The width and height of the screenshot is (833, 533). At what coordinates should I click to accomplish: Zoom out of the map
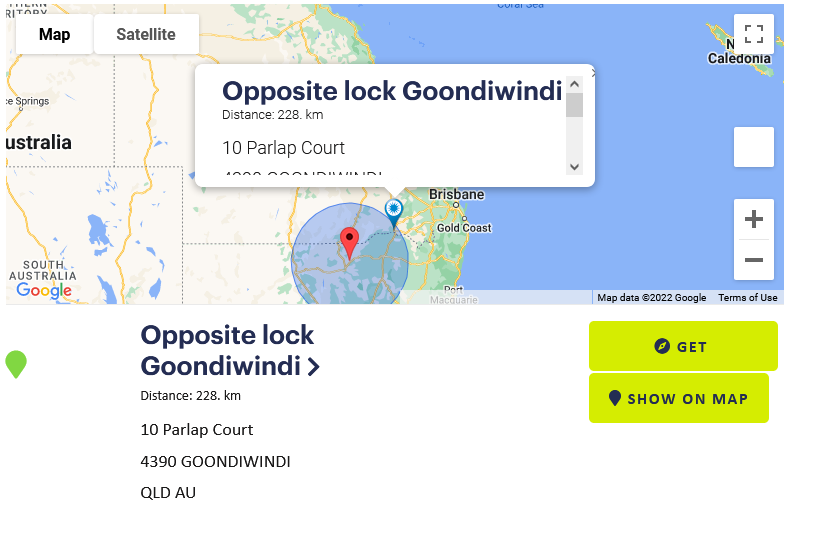pyautogui.click(x=753, y=260)
